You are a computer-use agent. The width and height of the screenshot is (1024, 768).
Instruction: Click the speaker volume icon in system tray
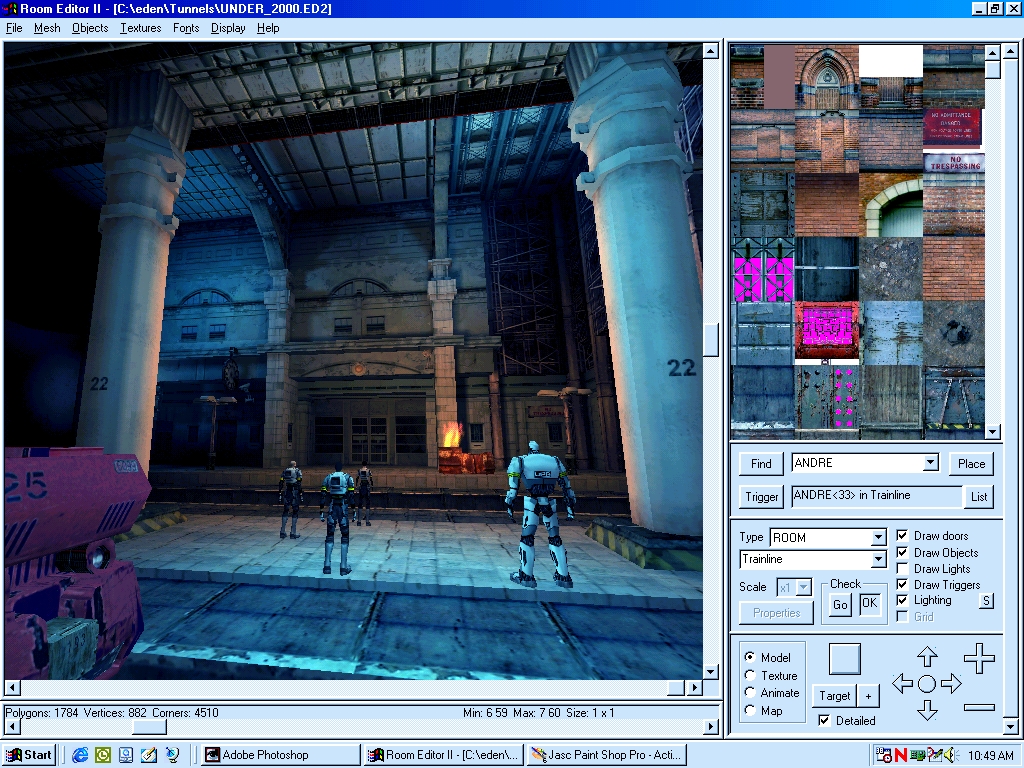click(950, 755)
